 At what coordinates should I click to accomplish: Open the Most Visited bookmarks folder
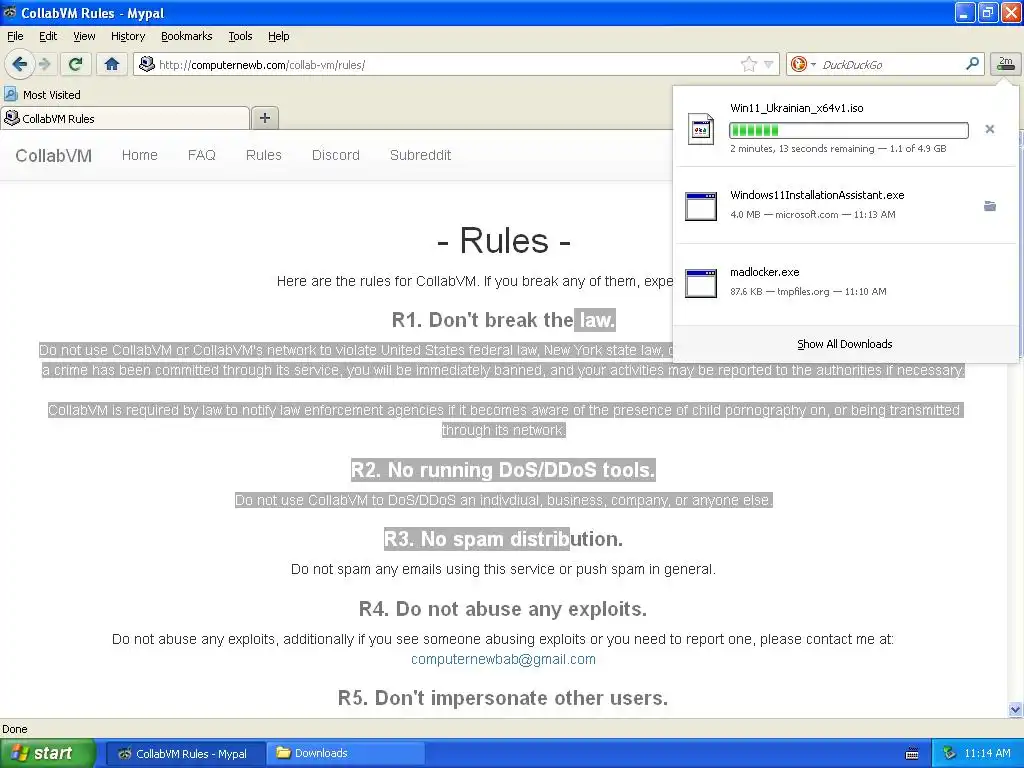click(x=42, y=95)
